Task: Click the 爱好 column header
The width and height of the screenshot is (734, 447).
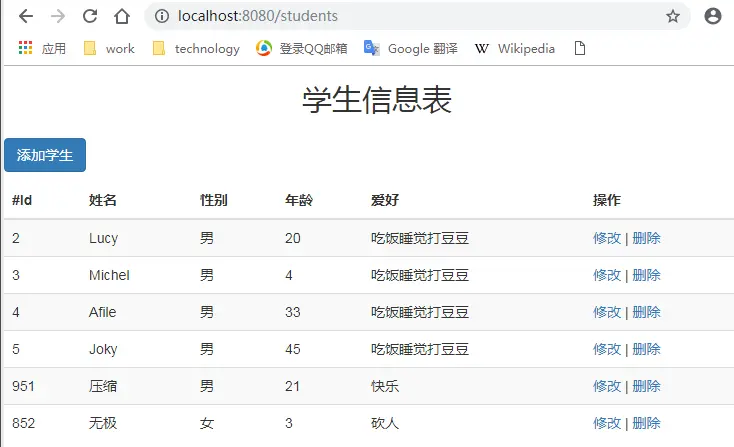Action: (x=385, y=200)
